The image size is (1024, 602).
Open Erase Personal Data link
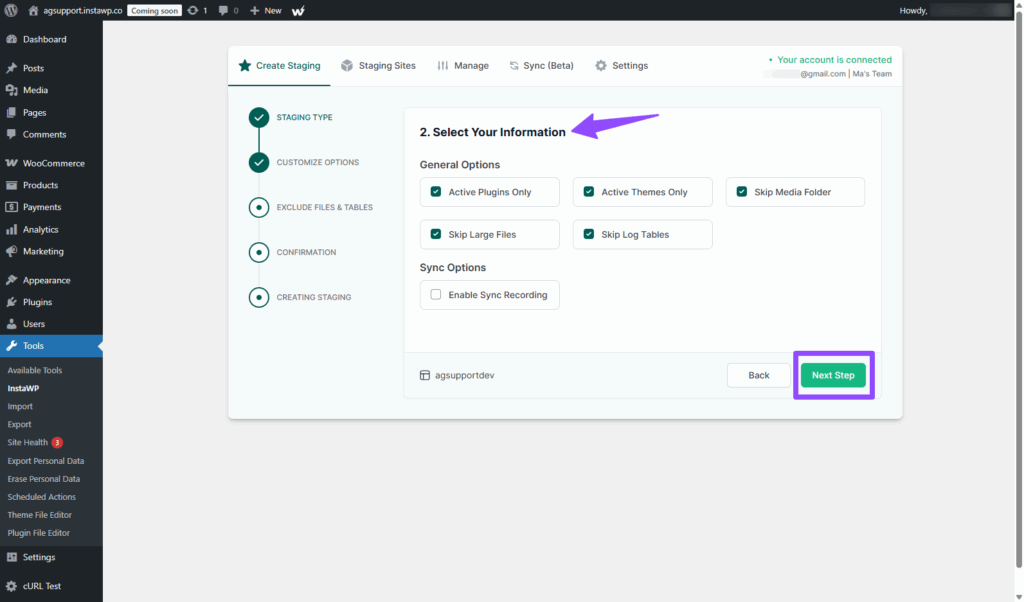click(x=44, y=479)
